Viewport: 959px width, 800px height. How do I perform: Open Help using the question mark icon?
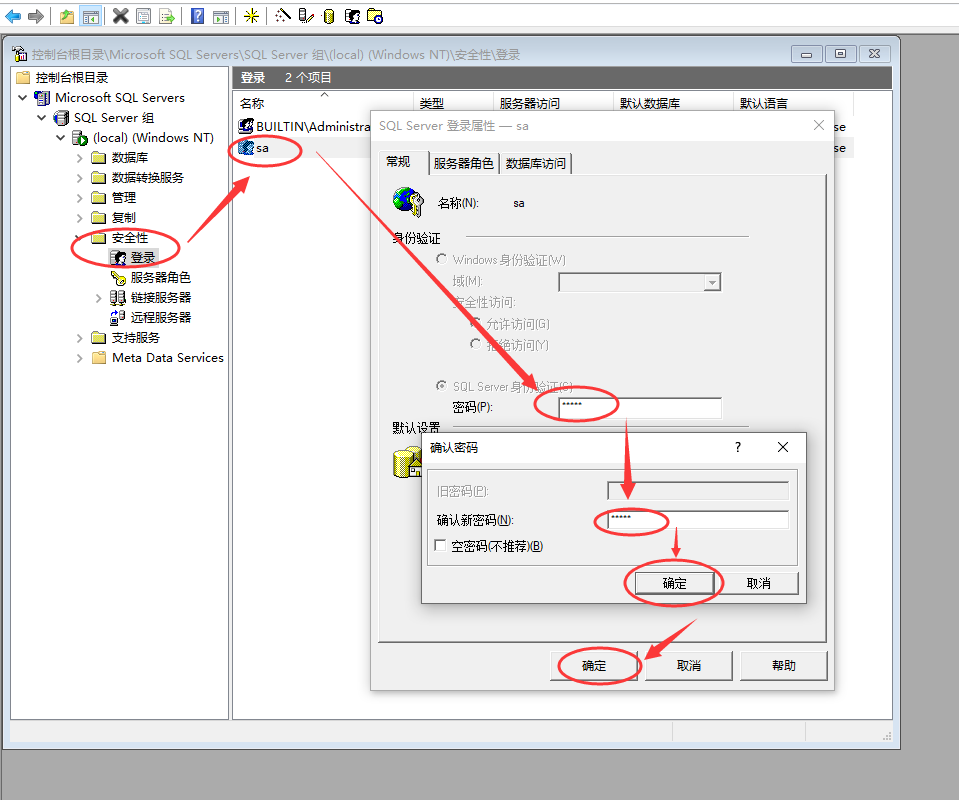(x=197, y=16)
